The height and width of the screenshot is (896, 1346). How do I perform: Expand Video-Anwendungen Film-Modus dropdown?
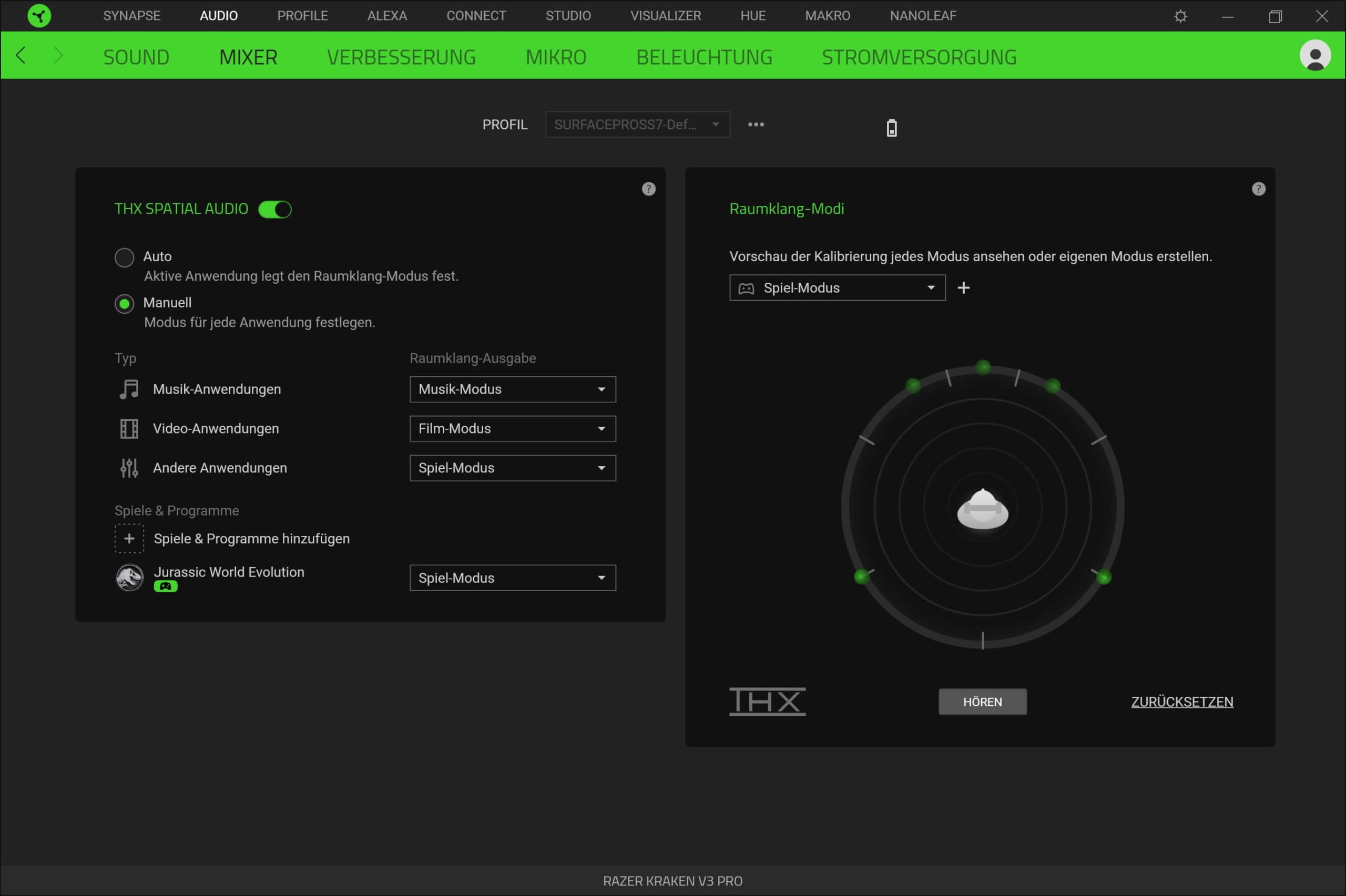click(x=512, y=429)
